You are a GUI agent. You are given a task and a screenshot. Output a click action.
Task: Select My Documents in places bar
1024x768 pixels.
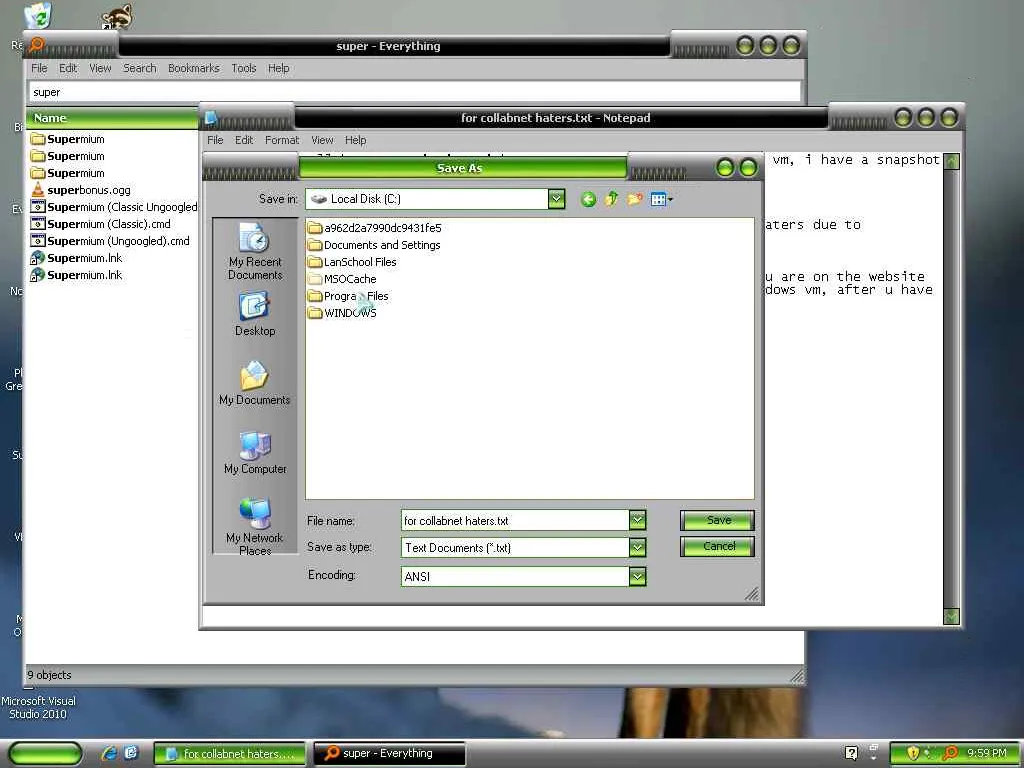coord(255,383)
